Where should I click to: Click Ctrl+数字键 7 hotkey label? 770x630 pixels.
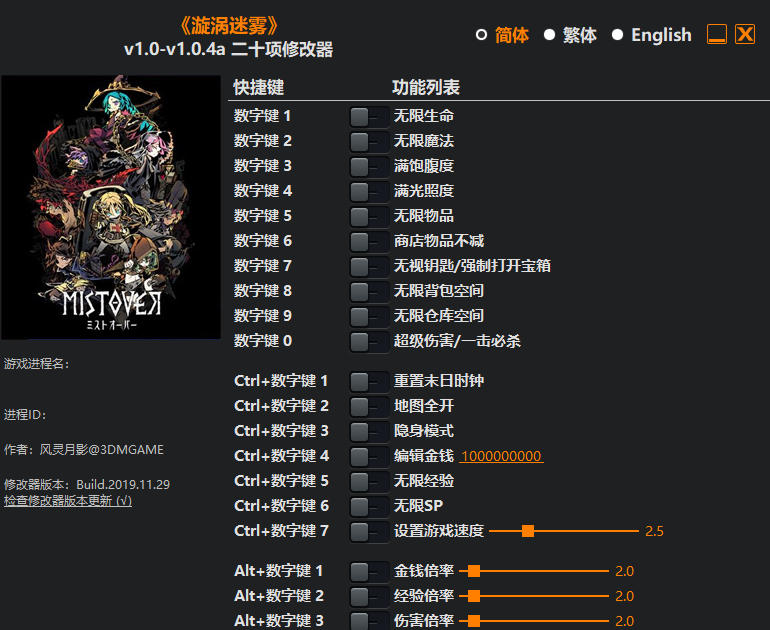(x=281, y=531)
